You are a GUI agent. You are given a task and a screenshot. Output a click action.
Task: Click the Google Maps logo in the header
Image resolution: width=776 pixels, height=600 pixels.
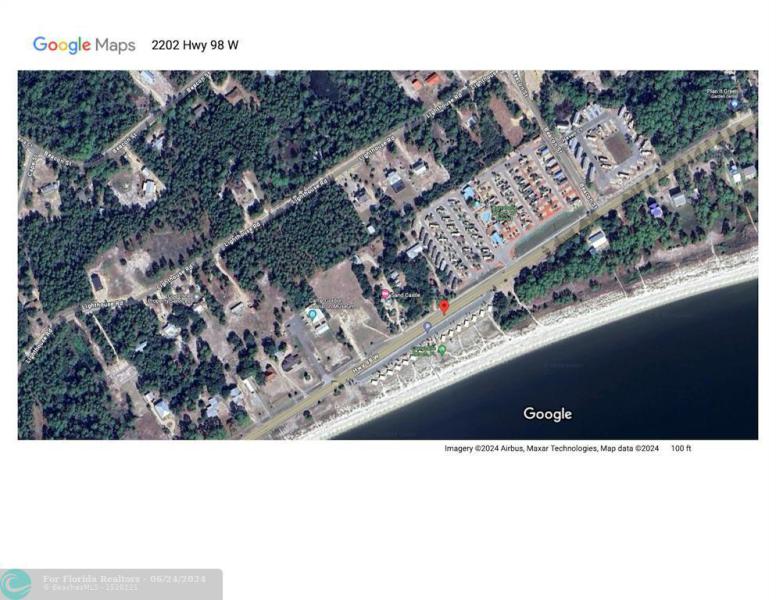coord(84,45)
